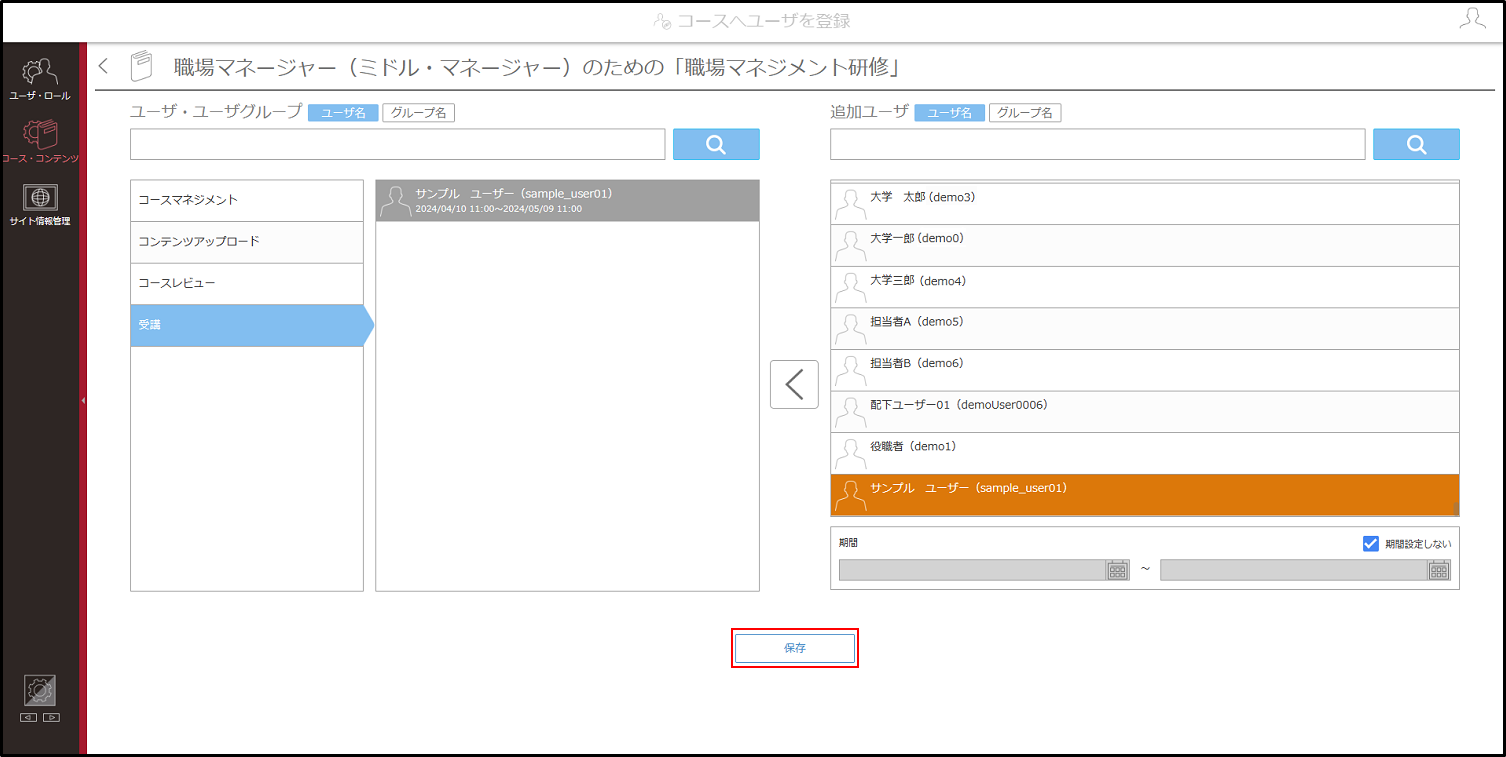Move selected user left with the arrow button

point(794,384)
